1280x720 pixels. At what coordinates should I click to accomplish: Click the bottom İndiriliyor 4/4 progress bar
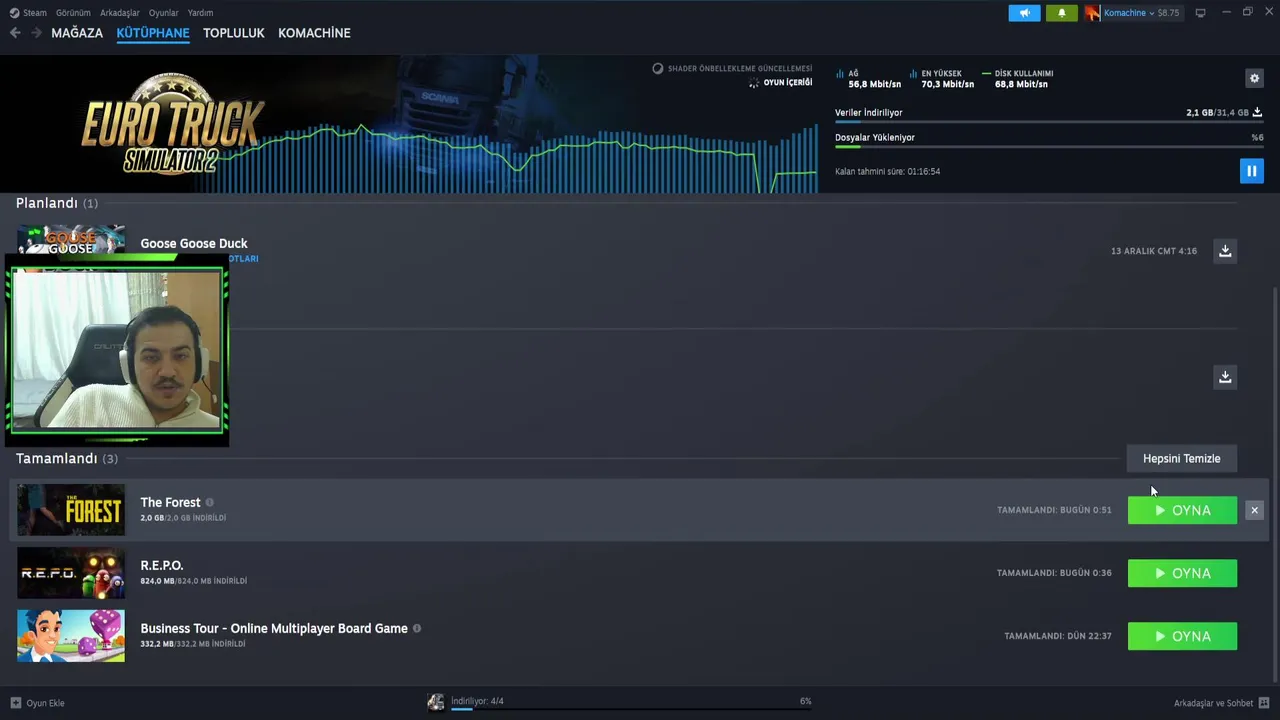tap(631, 709)
